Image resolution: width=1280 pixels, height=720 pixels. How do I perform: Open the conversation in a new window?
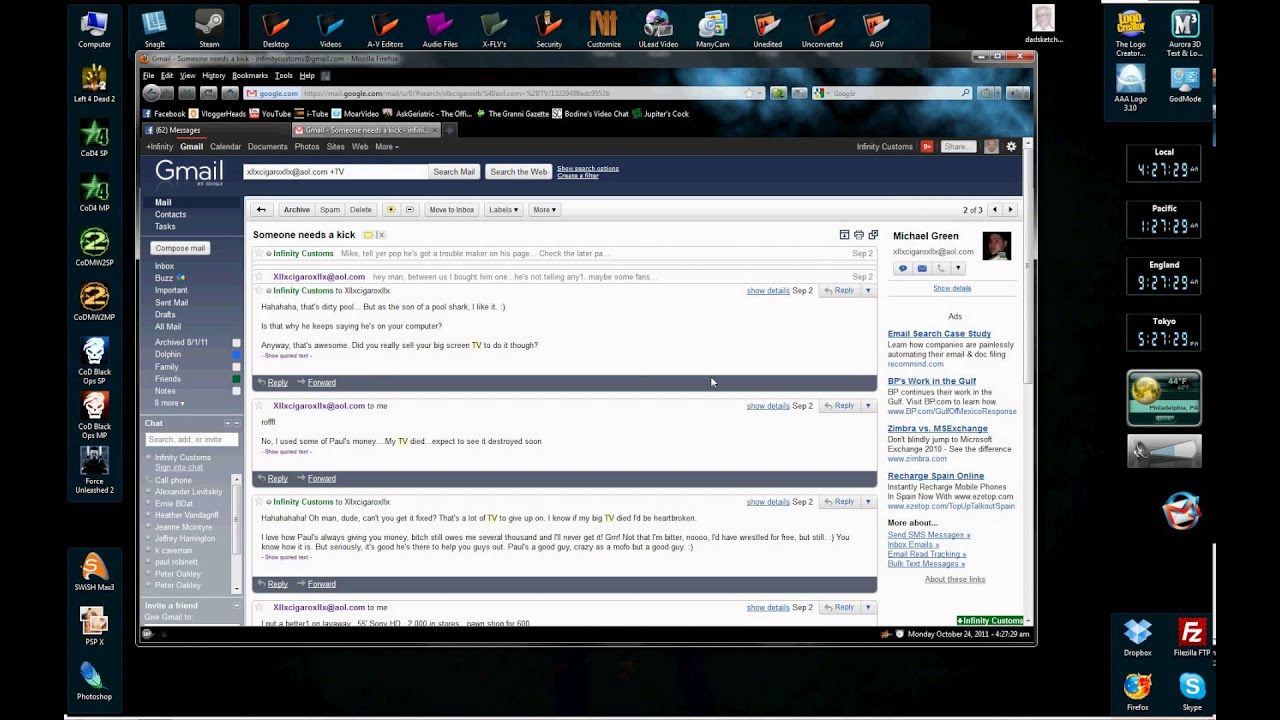click(873, 235)
